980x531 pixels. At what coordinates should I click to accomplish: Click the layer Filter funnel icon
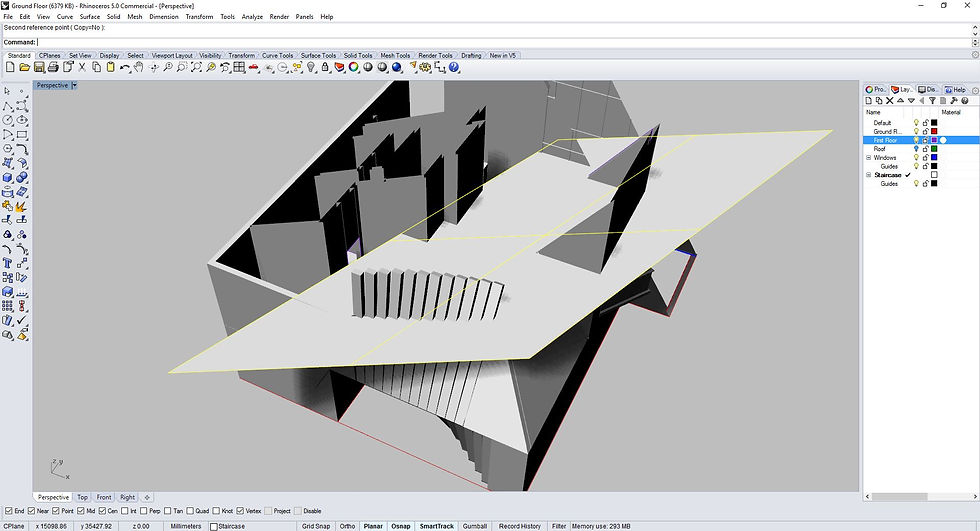pos(932,101)
